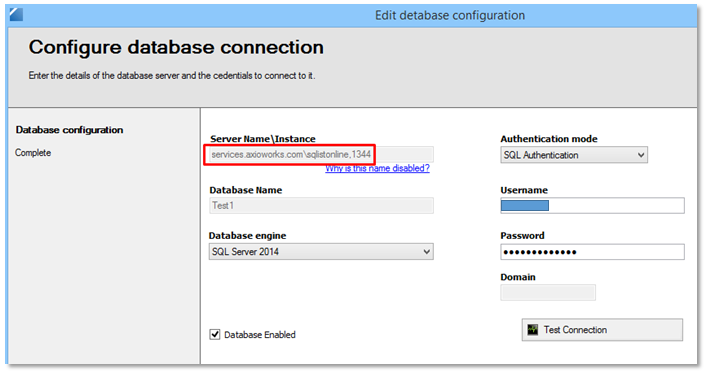Click the Database Enabled label text
This screenshot has width=709, height=372.
(x=260, y=335)
